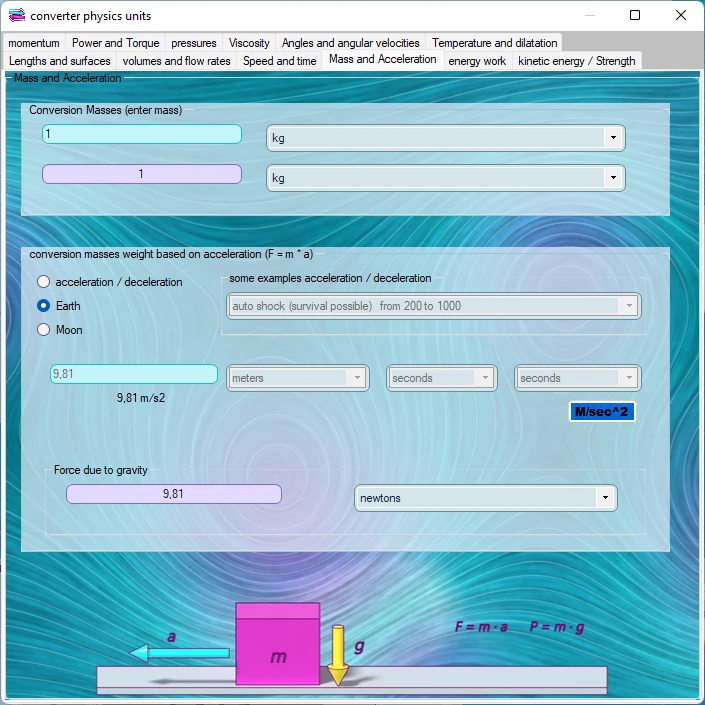Click the P = m·g formula text
Viewport: 705px width, 705px height.
tap(557, 626)
